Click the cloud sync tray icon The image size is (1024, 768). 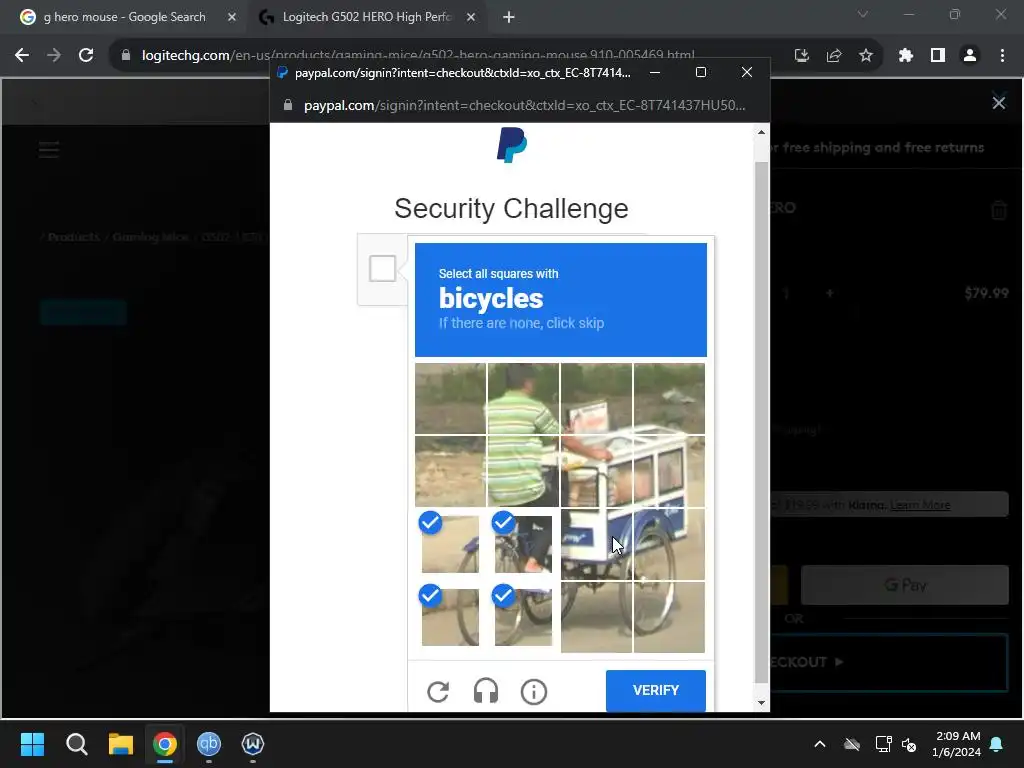click(x=852, y=744)
